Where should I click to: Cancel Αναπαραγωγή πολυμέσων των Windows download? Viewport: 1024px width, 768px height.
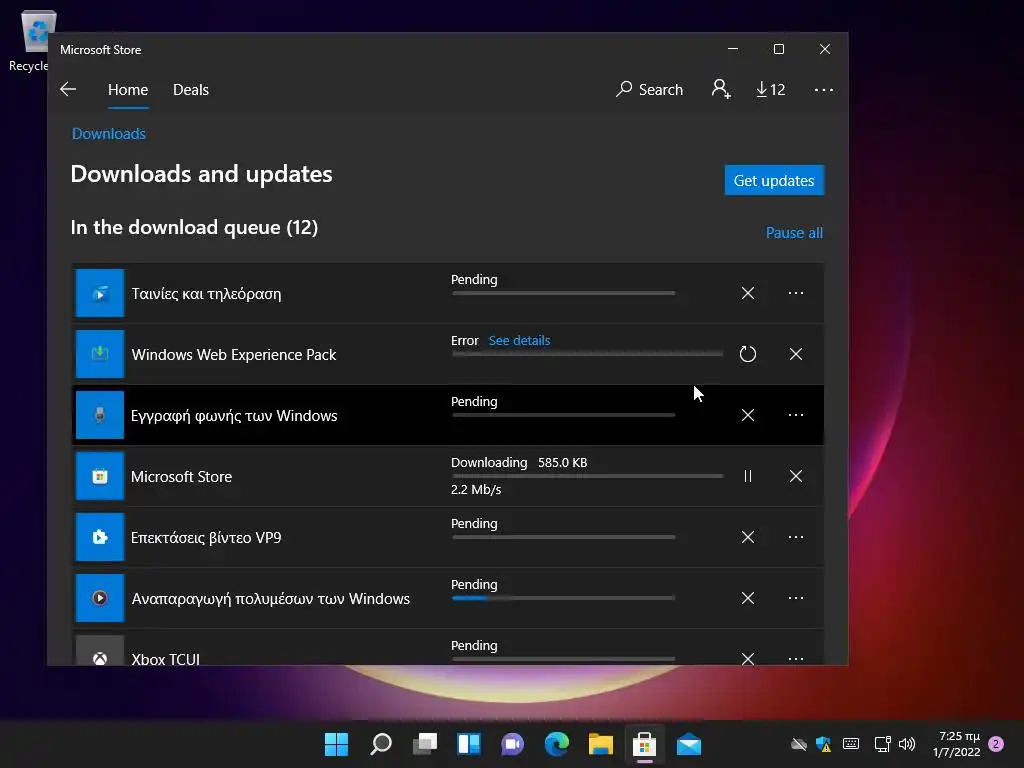tap(748, 598)
